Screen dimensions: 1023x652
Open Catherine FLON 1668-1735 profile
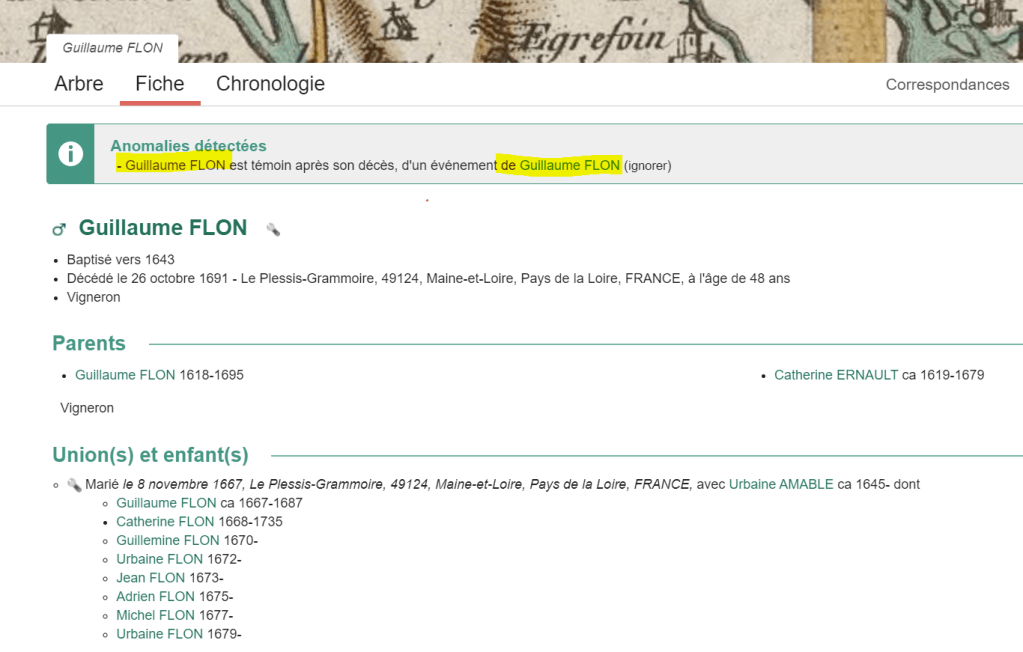(165, 522)
